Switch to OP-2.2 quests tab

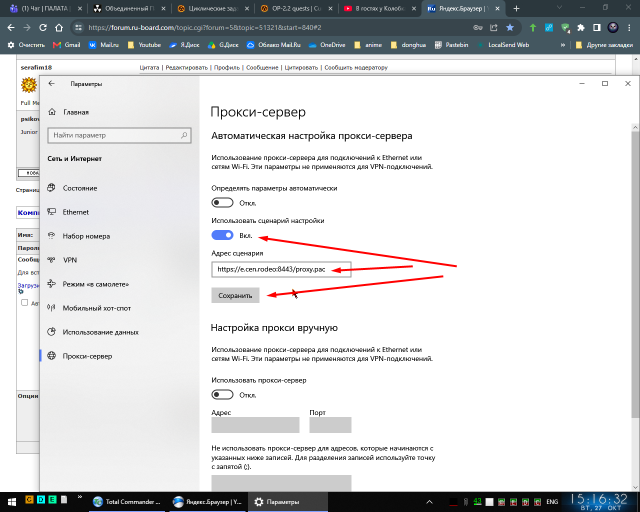pyautogui.click(x=296, y=8)
